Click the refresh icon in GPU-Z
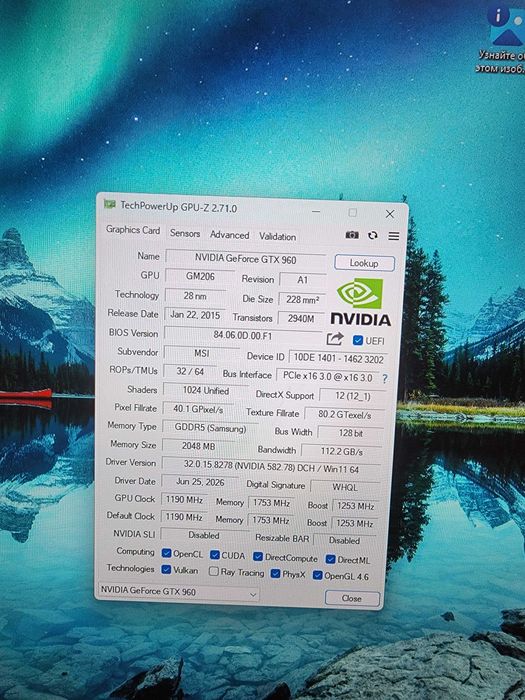 [x=373, y=235]
